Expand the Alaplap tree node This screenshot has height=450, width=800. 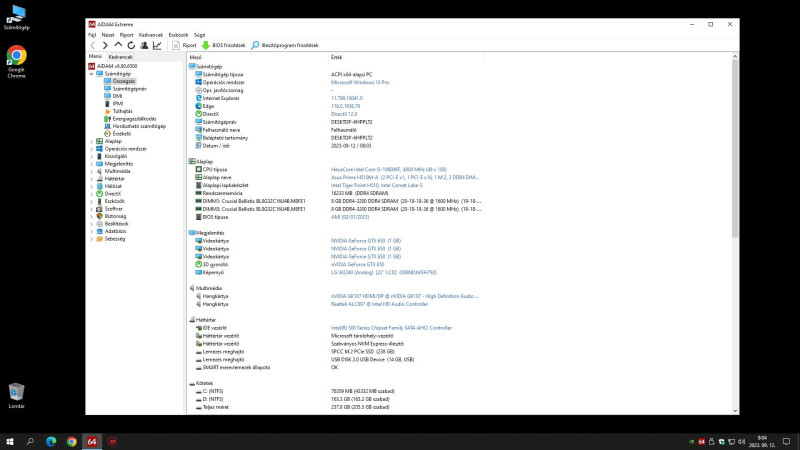point(92,141)
